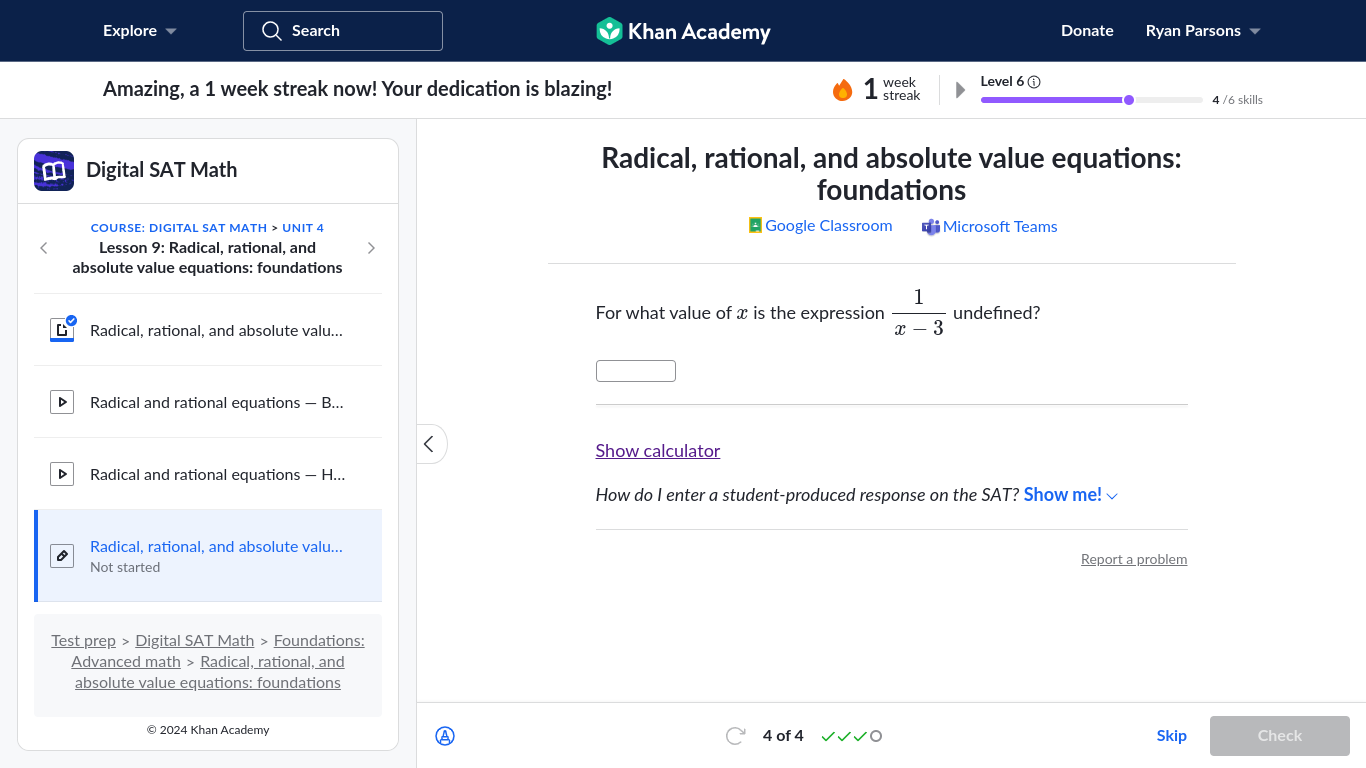Screen dimensions: 1366x768
Task: Click the restart refresh icon near 4 of 4
Action: pyautogui.click(x=735, y=736)
